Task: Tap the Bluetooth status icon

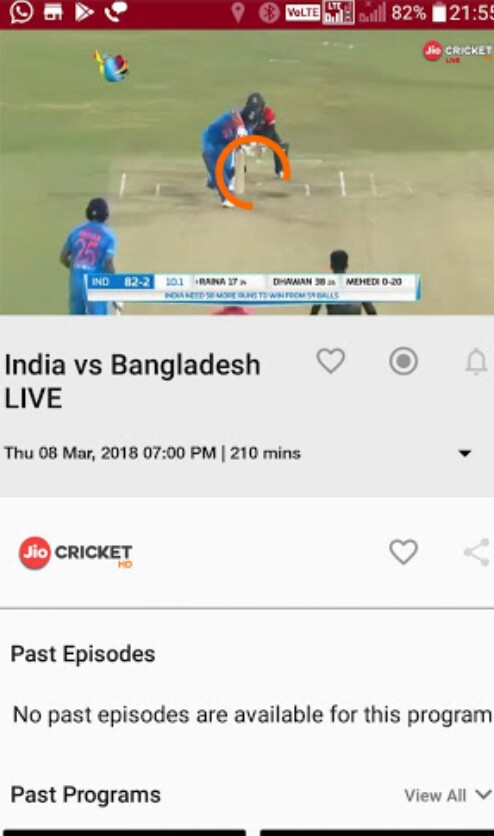Action: point(269,13)
